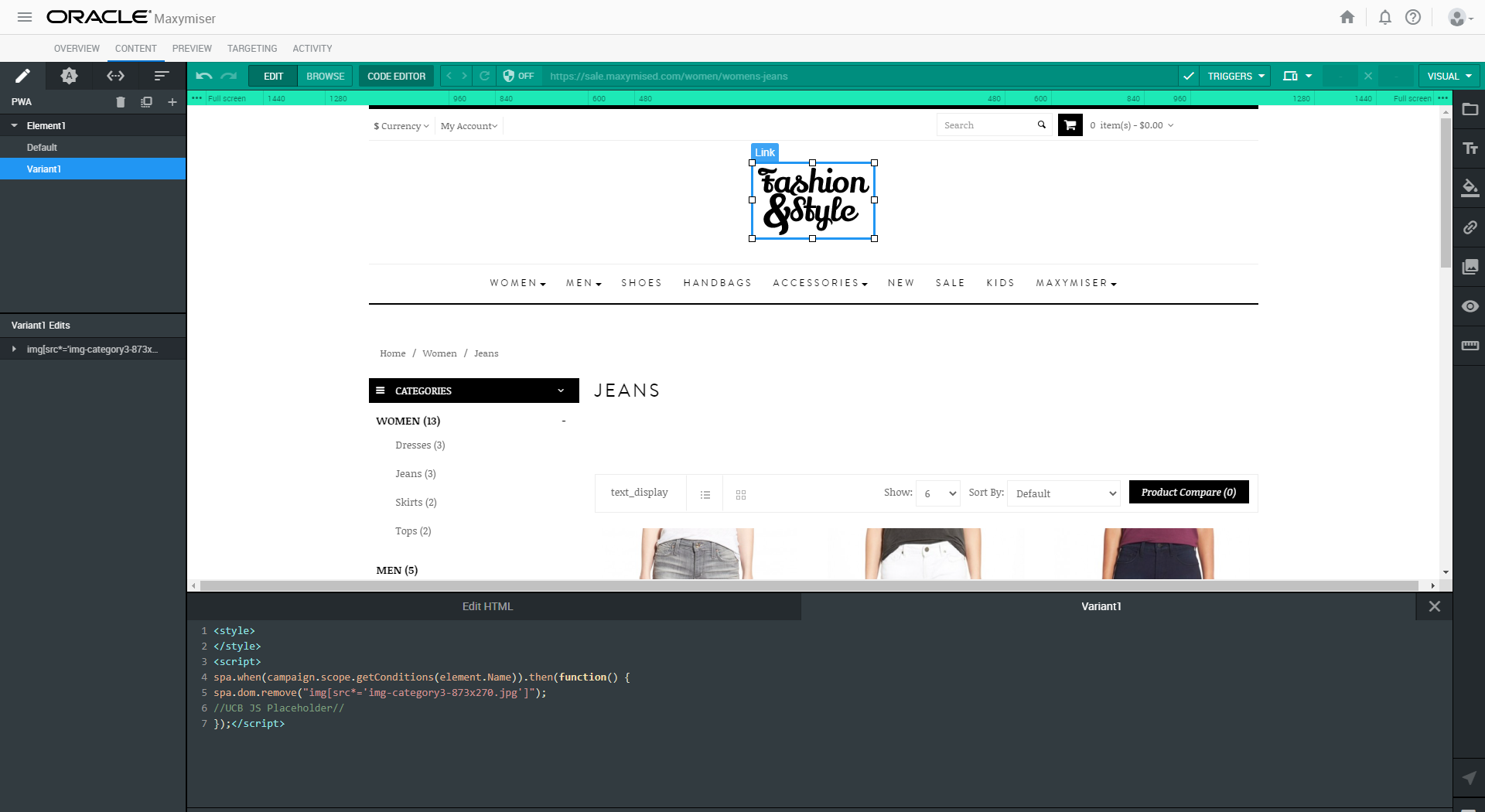Screen dimensions: 1485x812
Task: Switch to the ACTIVITY tab
Action: click(x=312, y=48)
